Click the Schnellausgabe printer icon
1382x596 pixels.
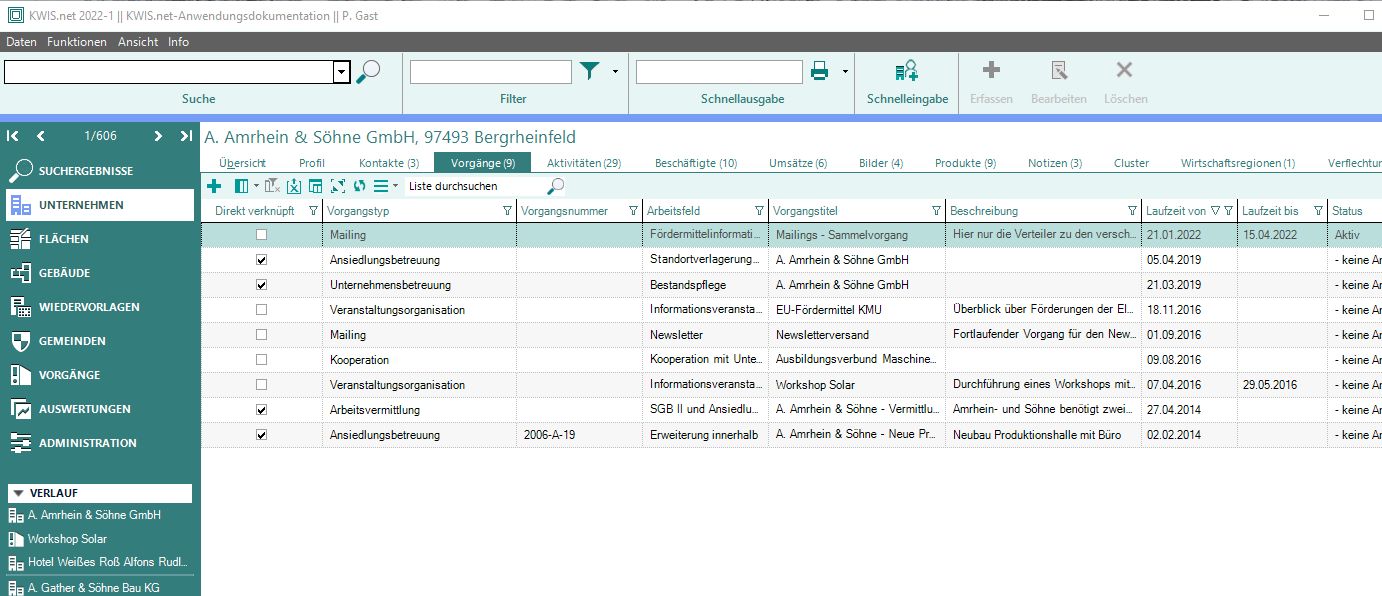(x=820, y=71)
